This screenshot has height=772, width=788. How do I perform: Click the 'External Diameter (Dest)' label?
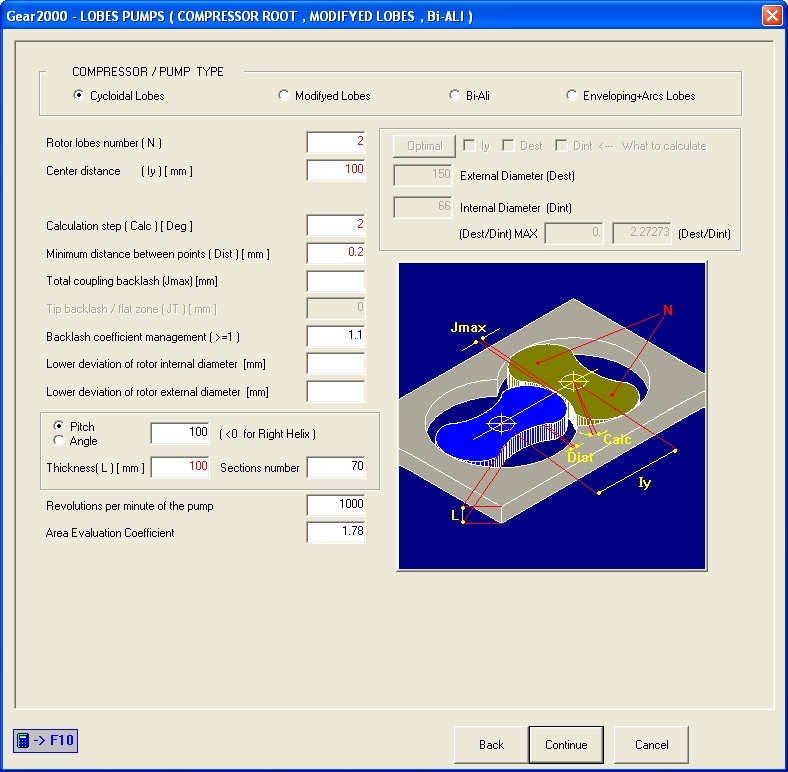click(517, 176)
